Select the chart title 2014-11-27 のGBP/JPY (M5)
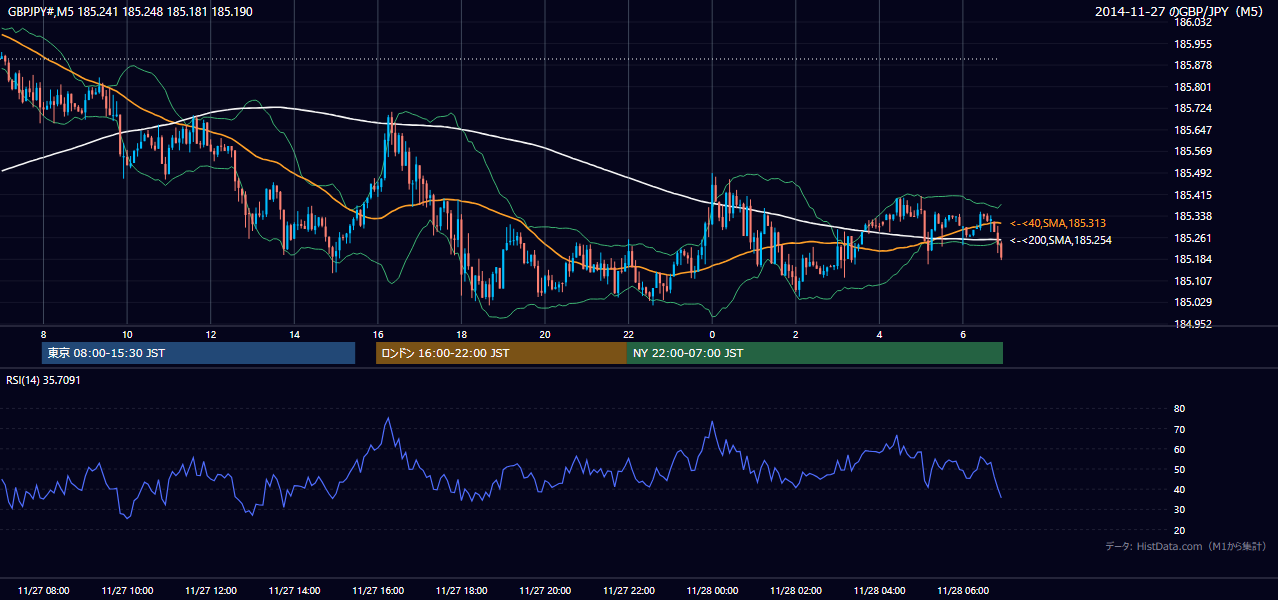 (x=1181, y=12)
